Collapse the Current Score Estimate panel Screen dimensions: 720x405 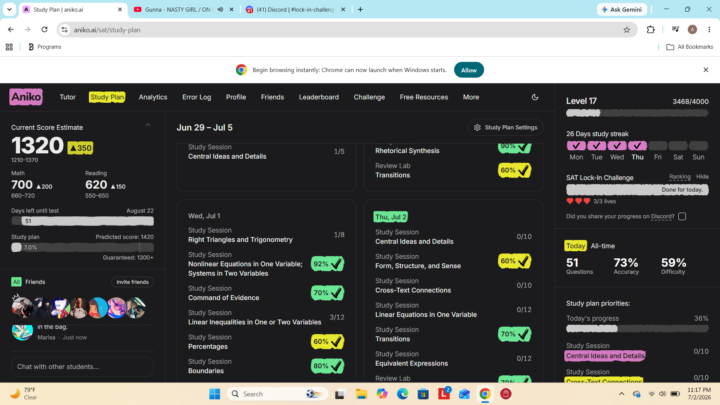click(148, 125)
